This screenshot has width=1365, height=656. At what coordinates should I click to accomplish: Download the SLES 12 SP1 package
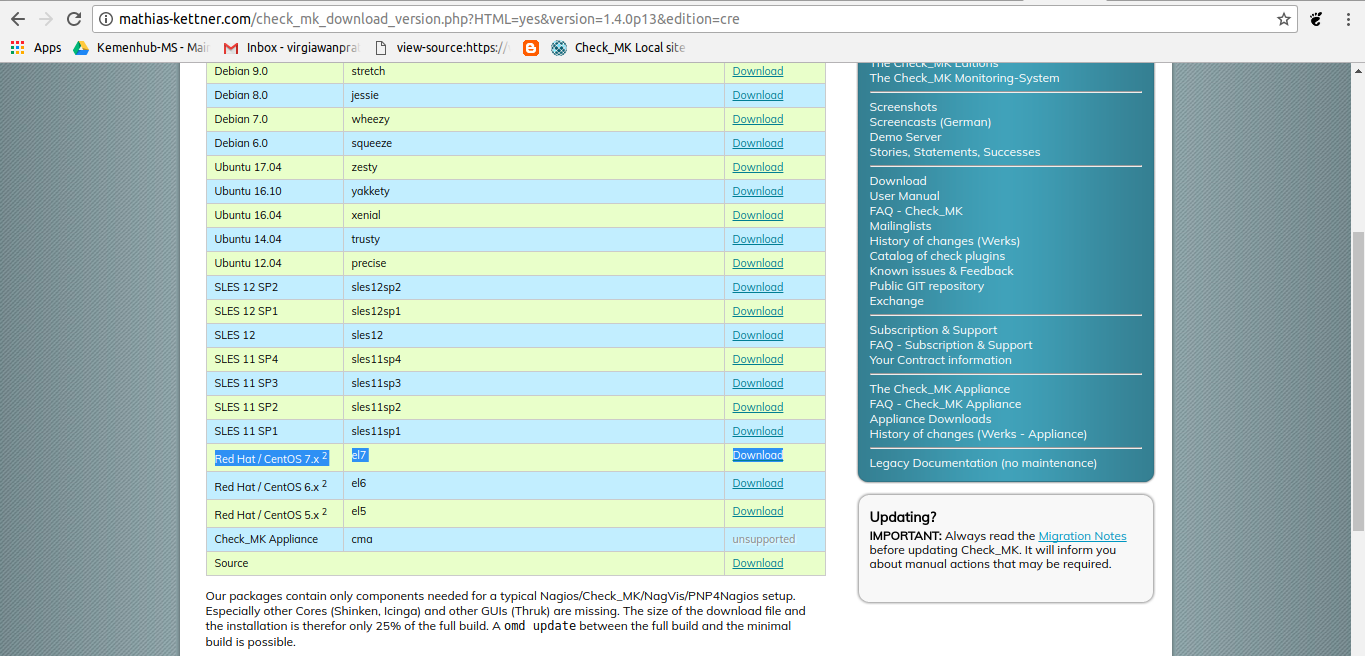point(757,311)
